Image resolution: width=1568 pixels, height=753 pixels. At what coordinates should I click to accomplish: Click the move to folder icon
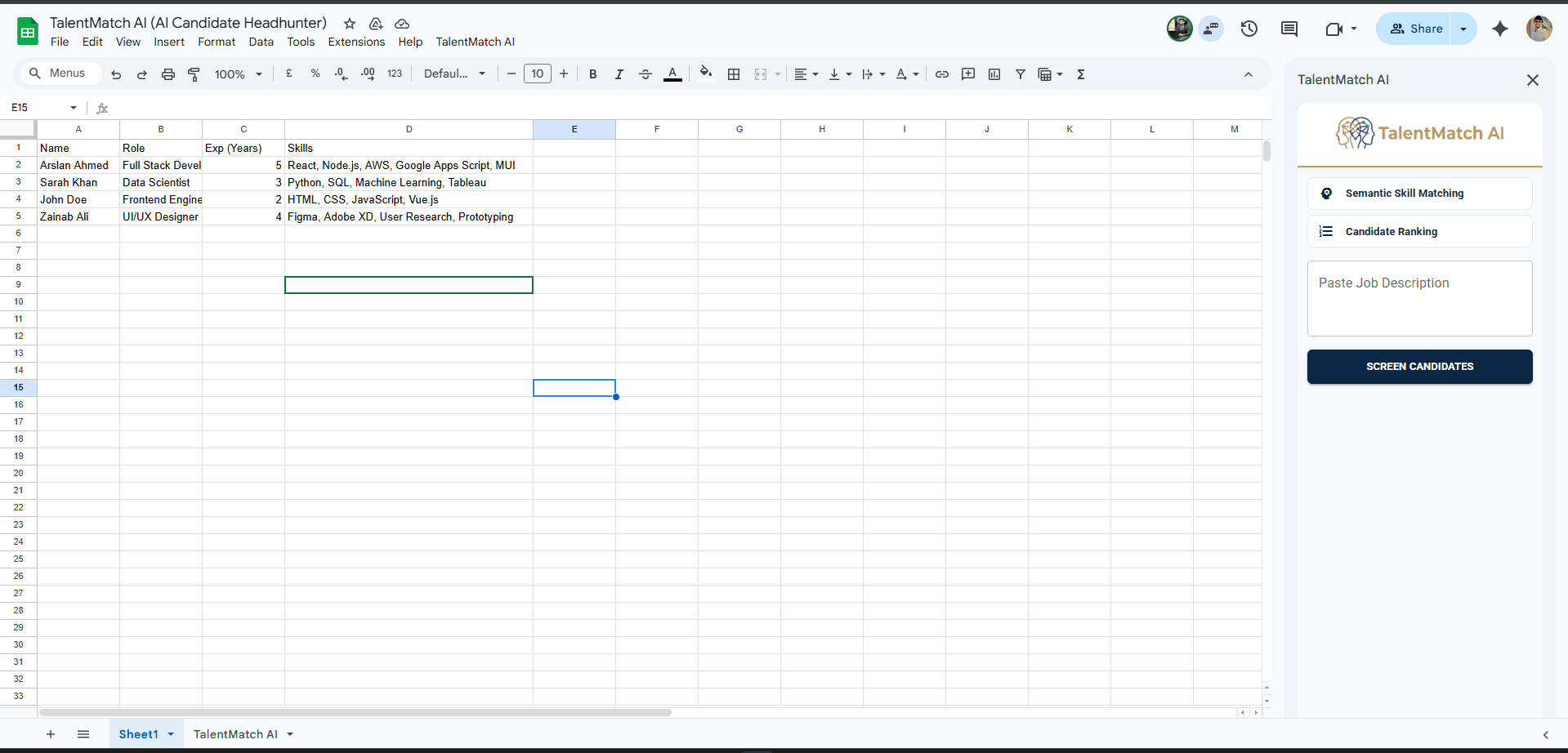point(376,24)
